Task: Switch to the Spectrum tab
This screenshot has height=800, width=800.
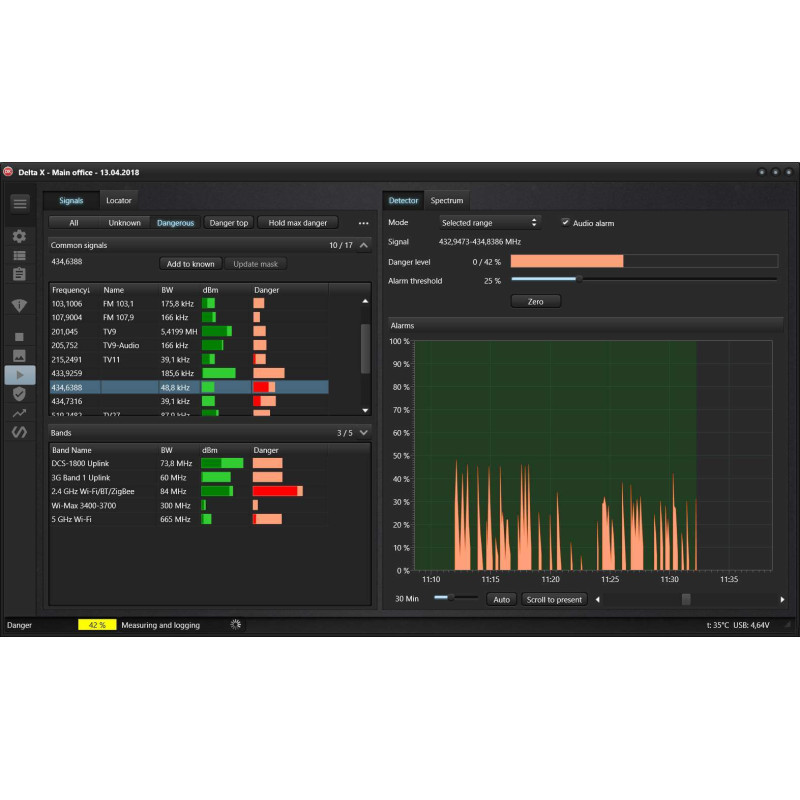Action: [447, 201]
